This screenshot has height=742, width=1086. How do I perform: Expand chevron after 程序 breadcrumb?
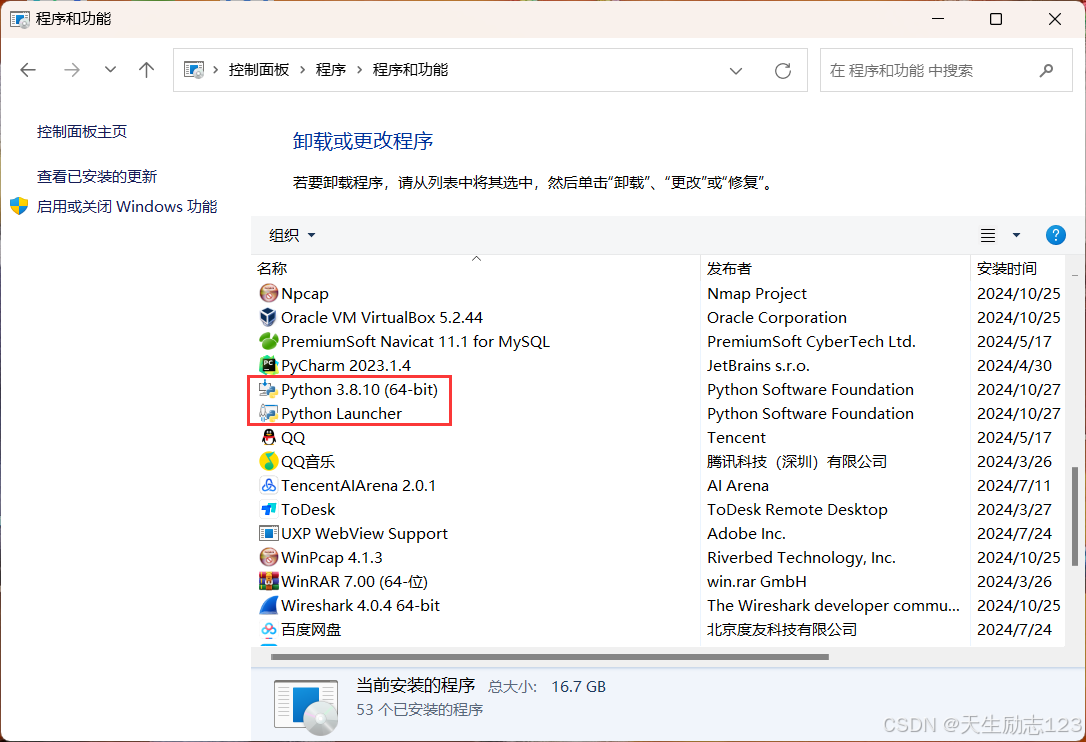point(359,70)
